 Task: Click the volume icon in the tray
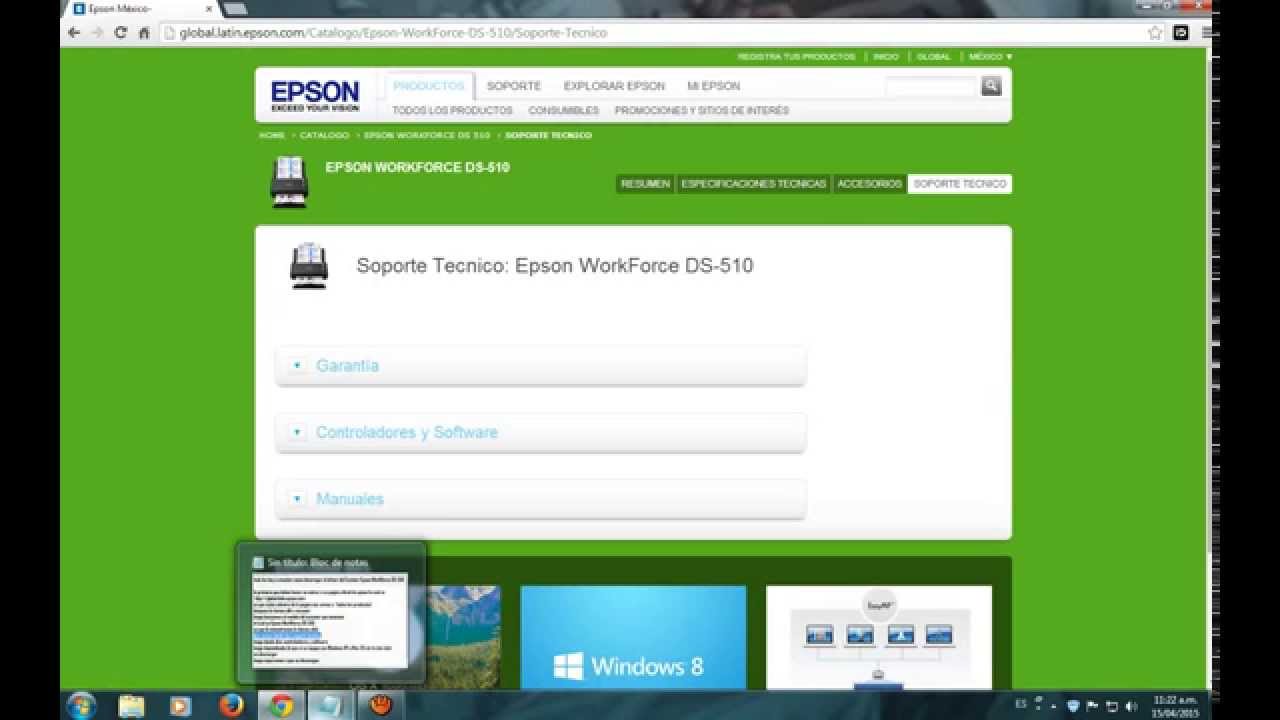1131,706
